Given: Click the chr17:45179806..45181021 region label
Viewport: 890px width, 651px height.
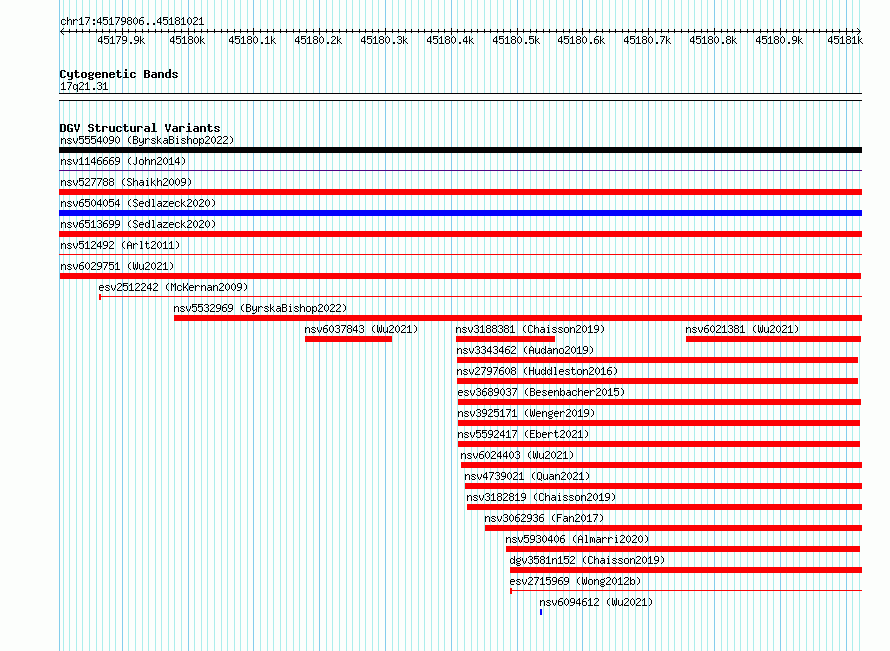Looking at the screenshot, I should [x=132, y=21].
